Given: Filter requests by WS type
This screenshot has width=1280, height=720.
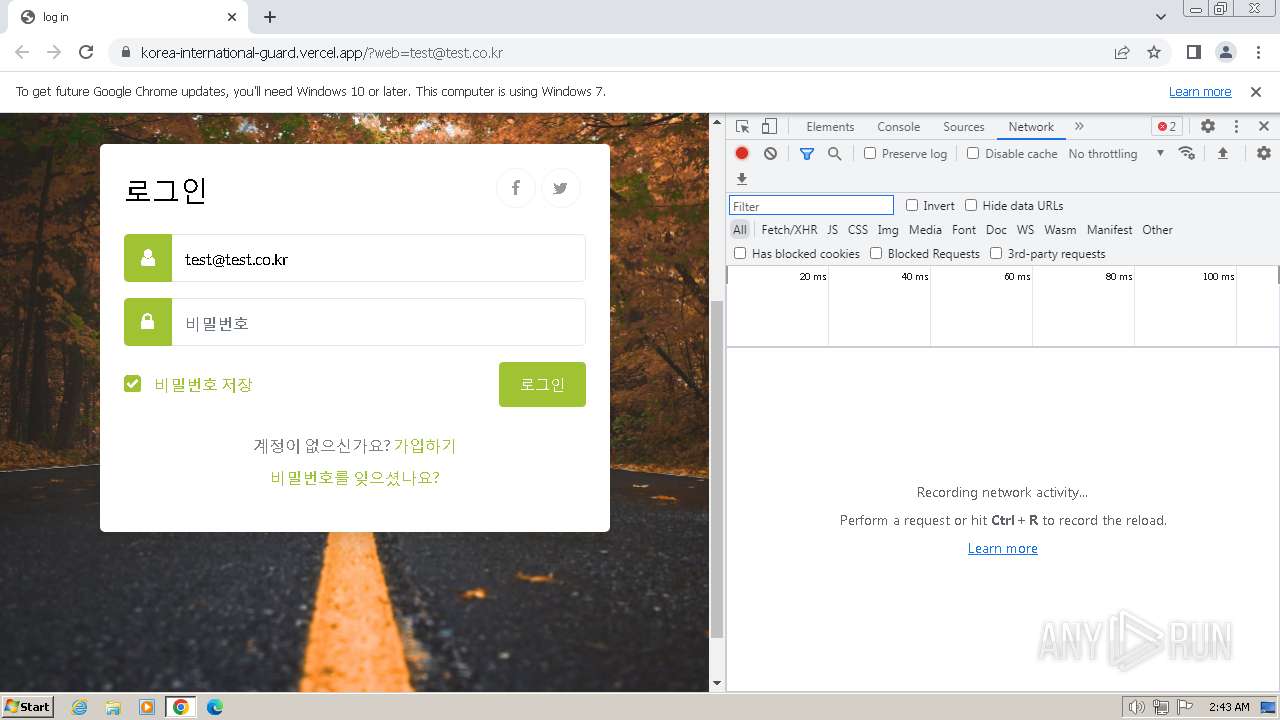Looking at the screenshot, I should [1025, 229].
